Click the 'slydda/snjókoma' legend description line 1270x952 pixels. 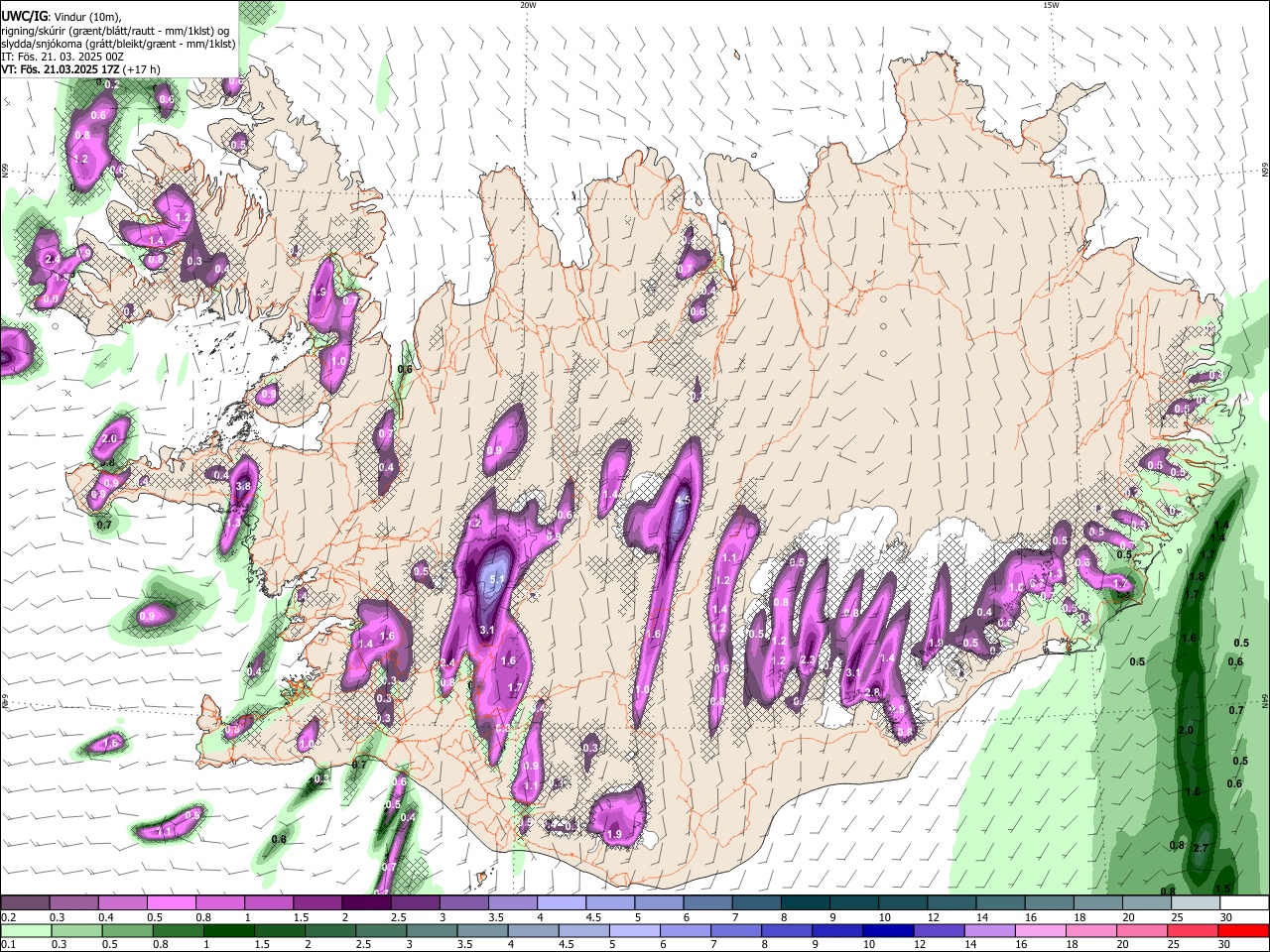pyautogui.click(x=118, y=44)
